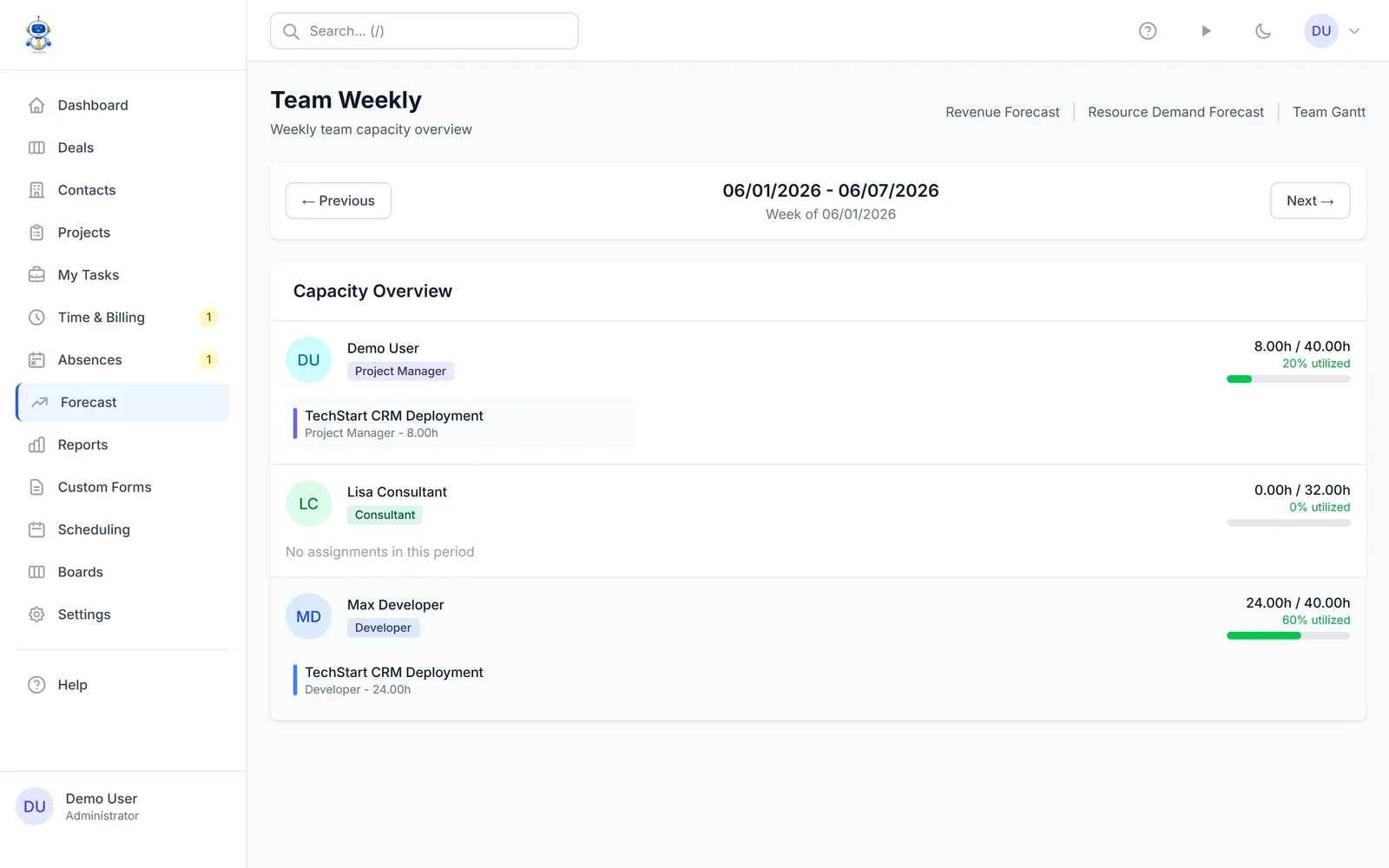The width and height of the screenshot is (1389, 868).
Task: Open Demo User's TechStart CRM Deployment assignment
Action: pyautogui.click(x=461, y=424)
